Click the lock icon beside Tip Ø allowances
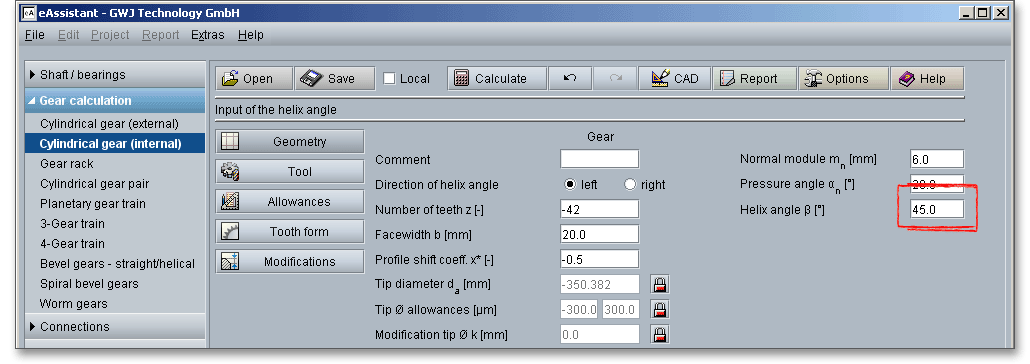 (x=660, y=309)
